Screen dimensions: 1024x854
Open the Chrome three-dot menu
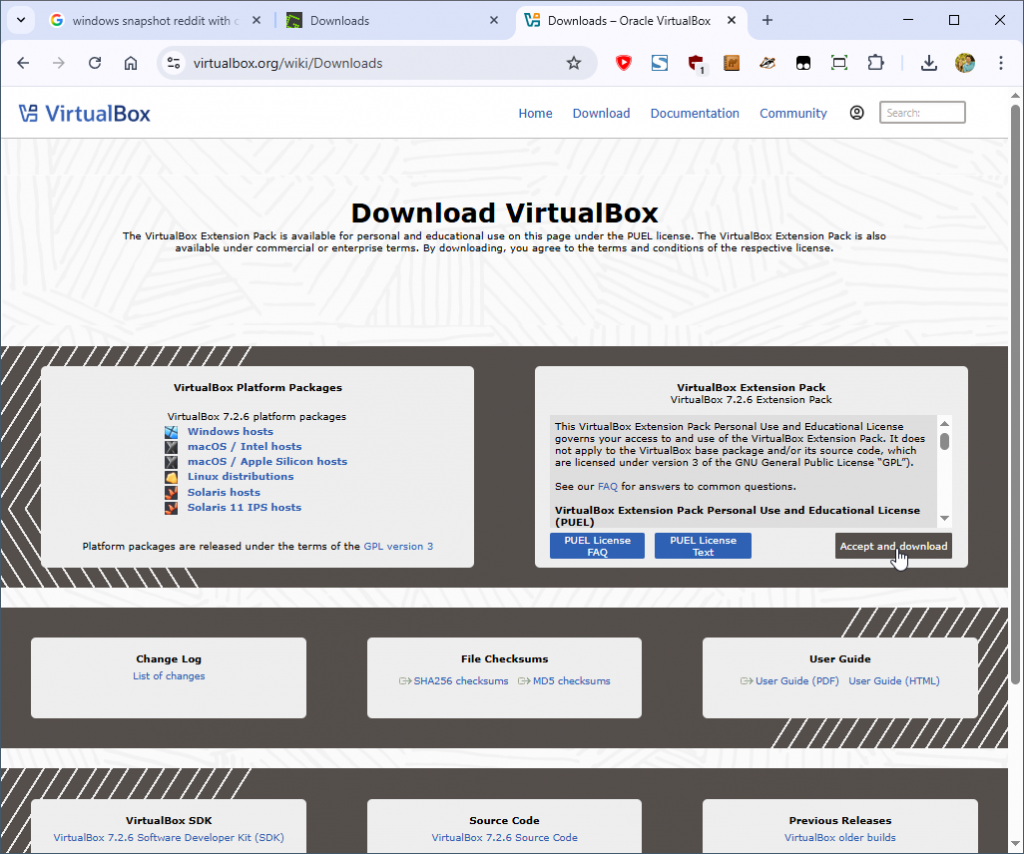point(1001,63)
